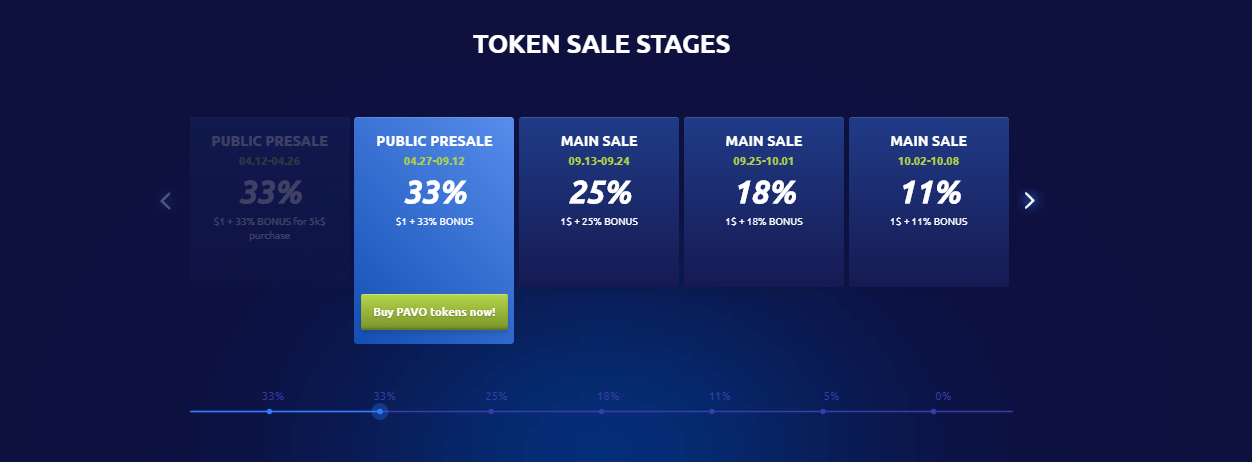Open the Main Sale 09.25-10.01 card
The height and width of the screenshot is (462, 1252).
pyautogui.click(x=764, y=202)
